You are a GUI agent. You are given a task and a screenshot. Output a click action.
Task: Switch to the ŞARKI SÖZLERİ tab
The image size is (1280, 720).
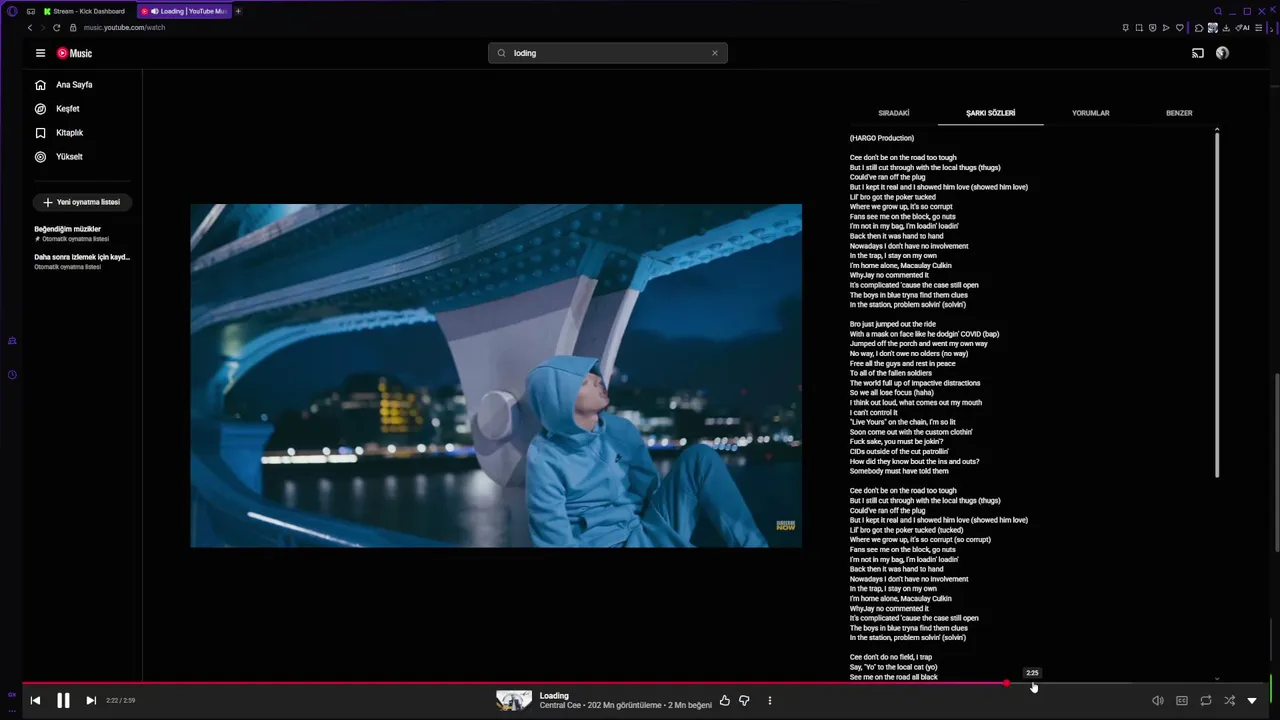coord(991,113)
